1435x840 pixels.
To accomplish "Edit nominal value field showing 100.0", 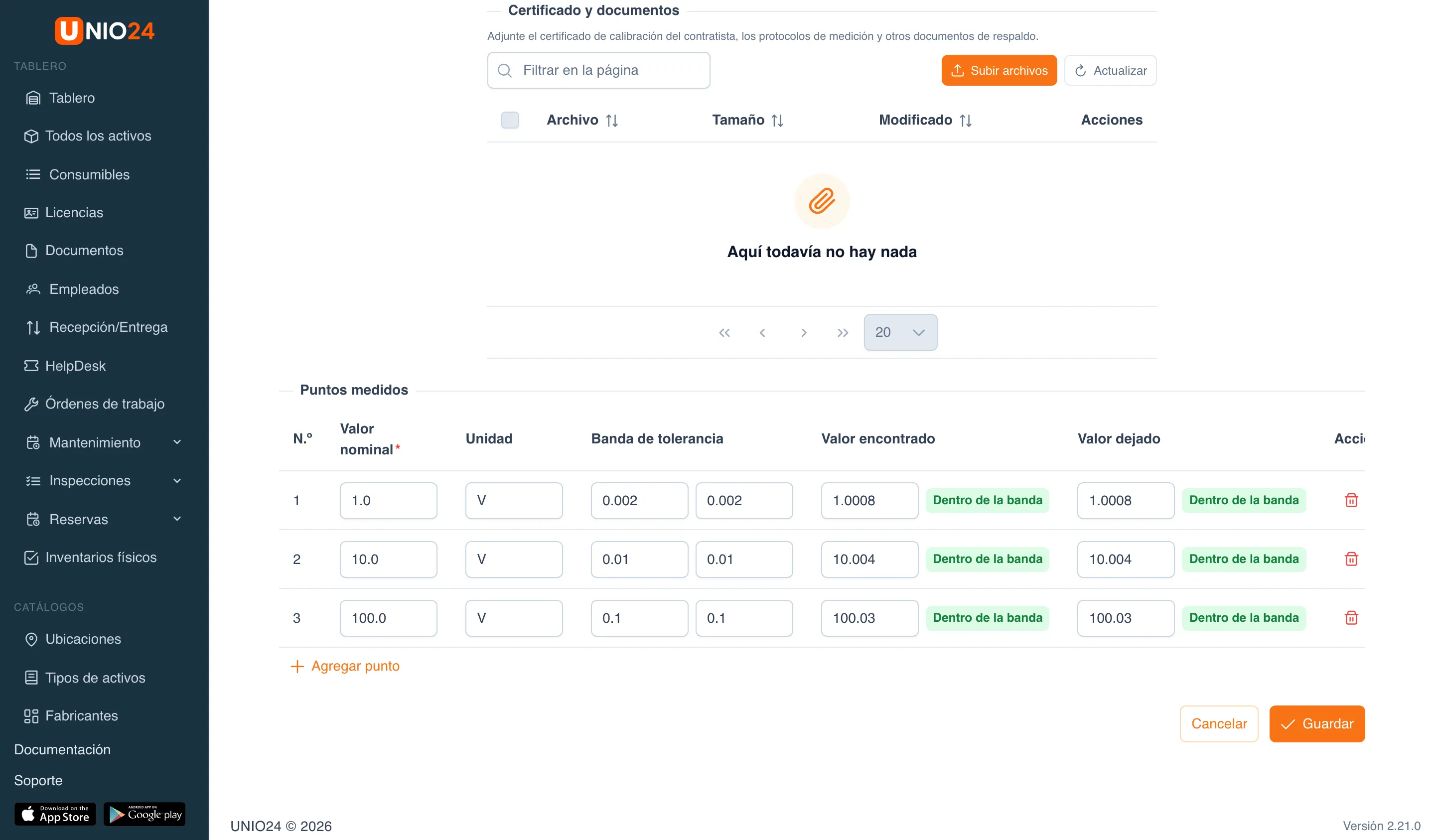I will [x=388, y=617].
